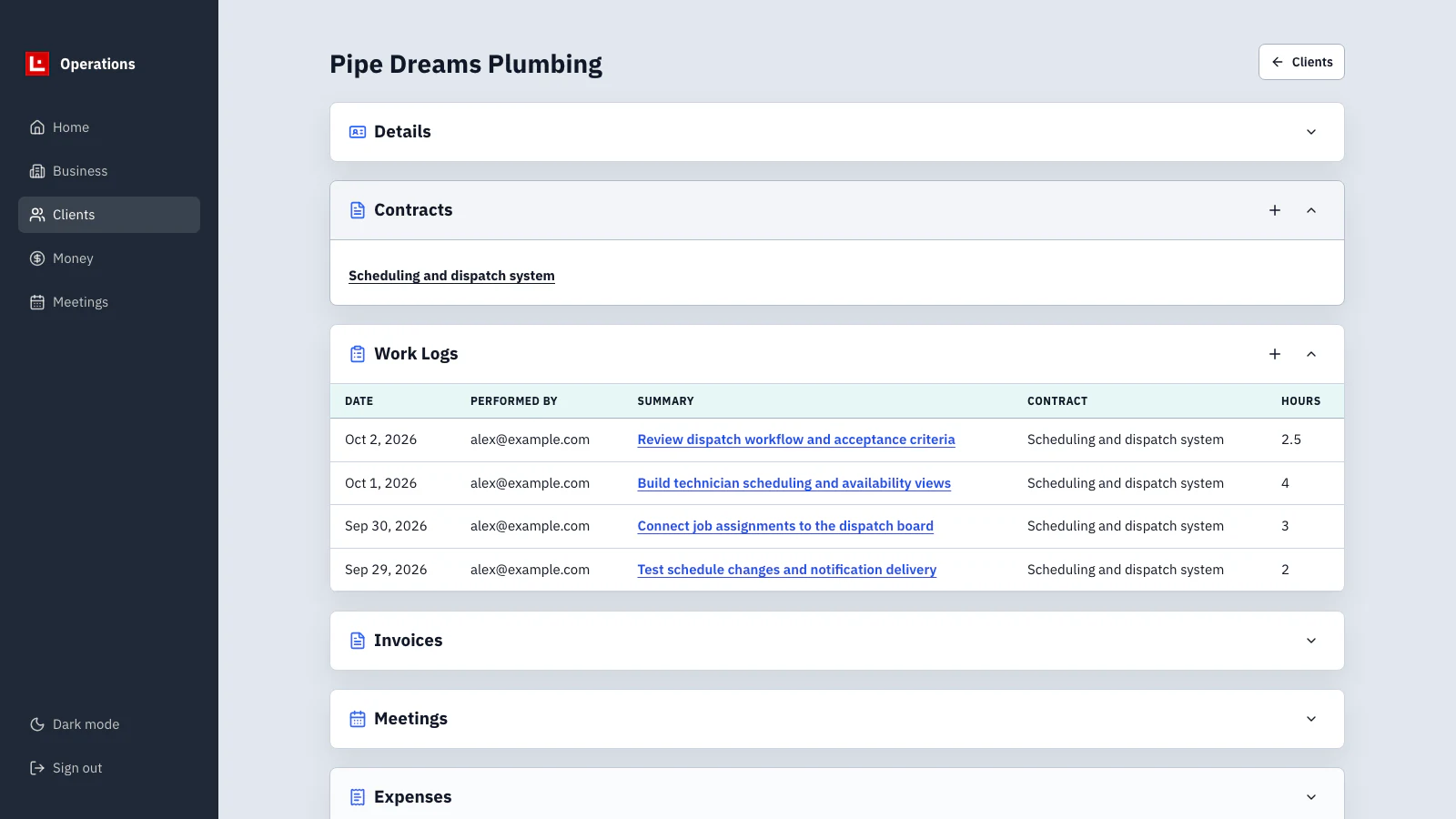Image resolution: width=1456 pixels, height=819 pixels.
Task: Open Test schedule changes and notification delivery log
Action: click(x=787, y=570)
